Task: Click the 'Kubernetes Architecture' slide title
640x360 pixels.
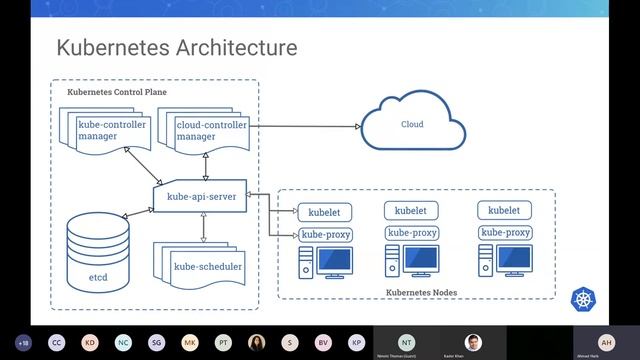Action: 177,48
